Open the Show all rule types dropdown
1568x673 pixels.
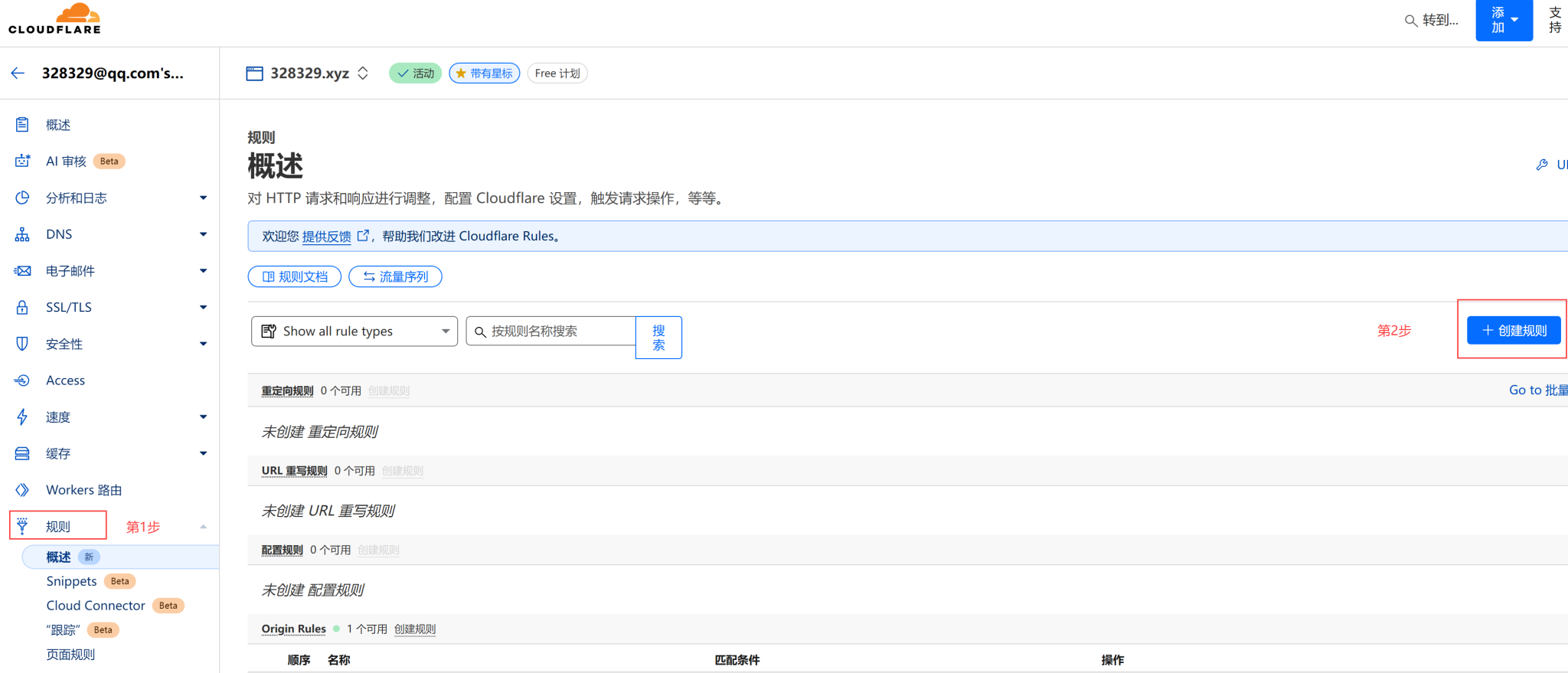pos(354,332)
